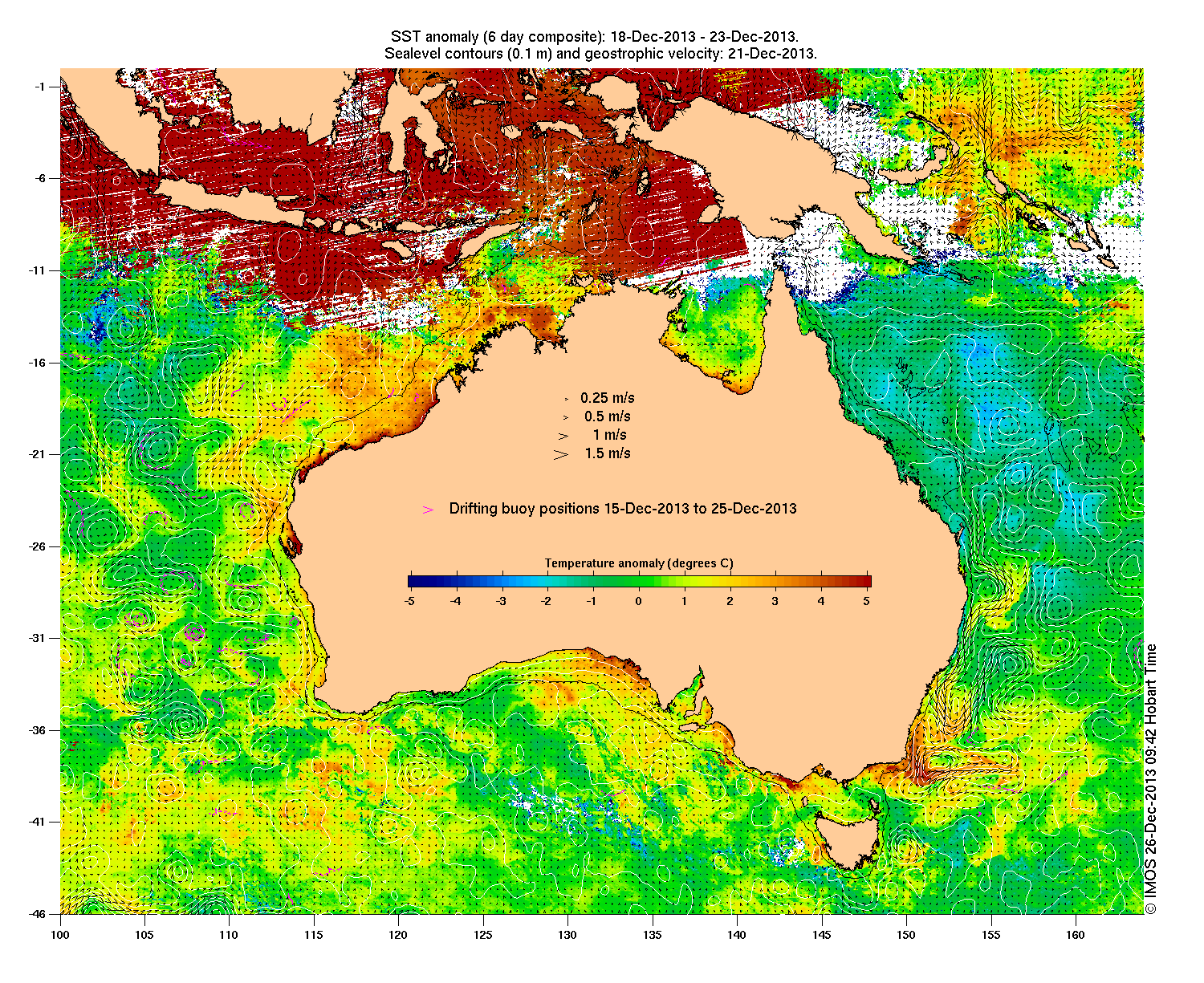1204x983 pixels.
Task: Click the longitude axis label '110'
Action: click(229, 935)
